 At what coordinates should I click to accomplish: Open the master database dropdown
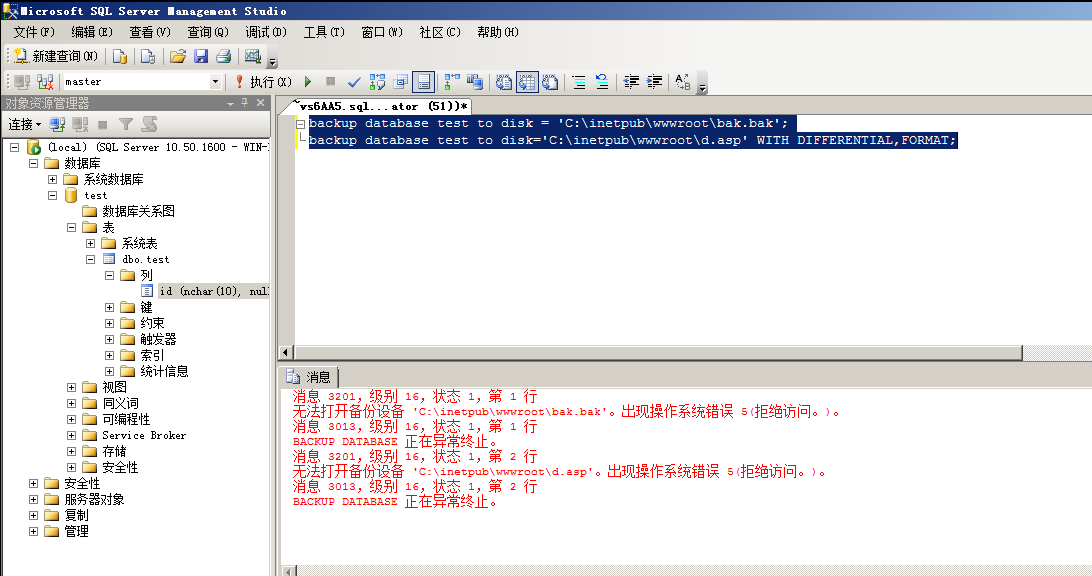[x=215, y=82]
